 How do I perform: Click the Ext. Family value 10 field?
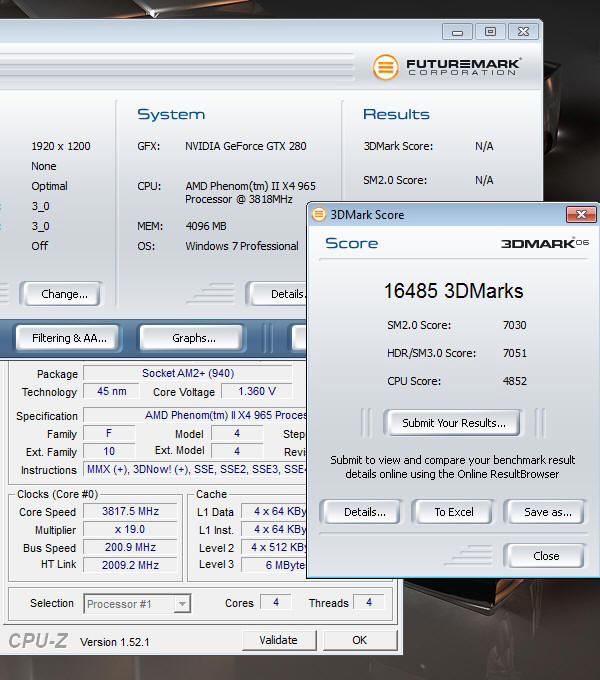point(109,451)
